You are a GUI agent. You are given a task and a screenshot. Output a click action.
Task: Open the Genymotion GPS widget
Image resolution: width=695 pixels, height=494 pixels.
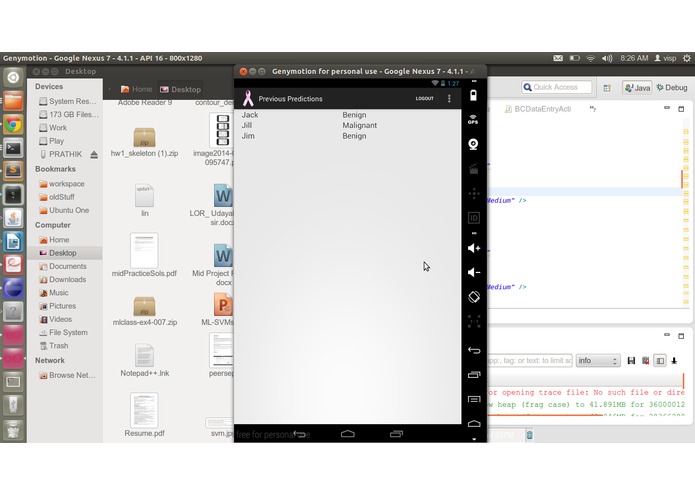[x=473, y=120]
